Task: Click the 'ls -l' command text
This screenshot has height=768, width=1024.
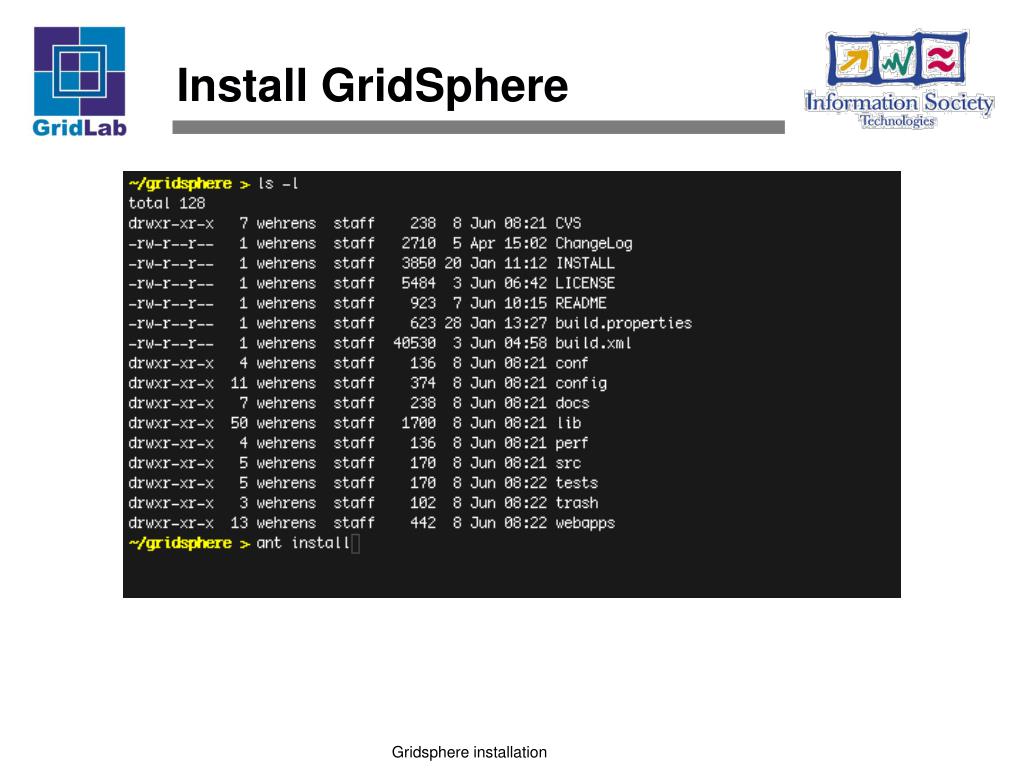Action: pyautogui.click(x=278, y=184)
